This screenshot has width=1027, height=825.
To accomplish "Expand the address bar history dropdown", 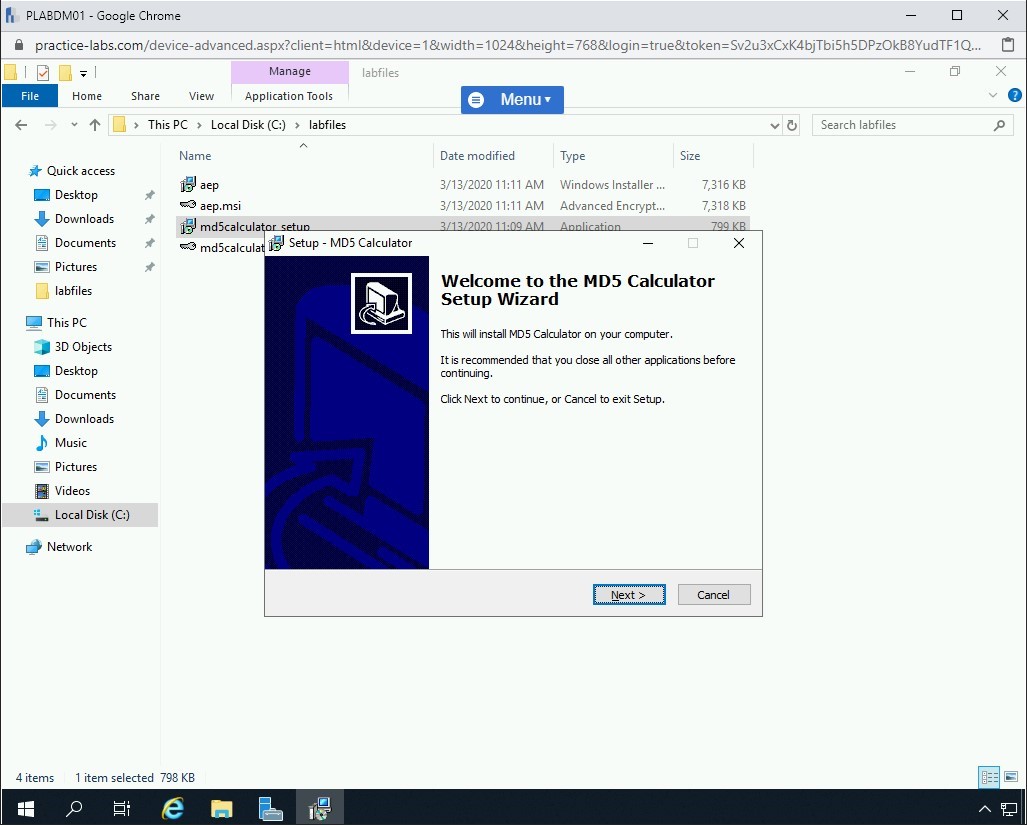I will (x=774, y=125).
